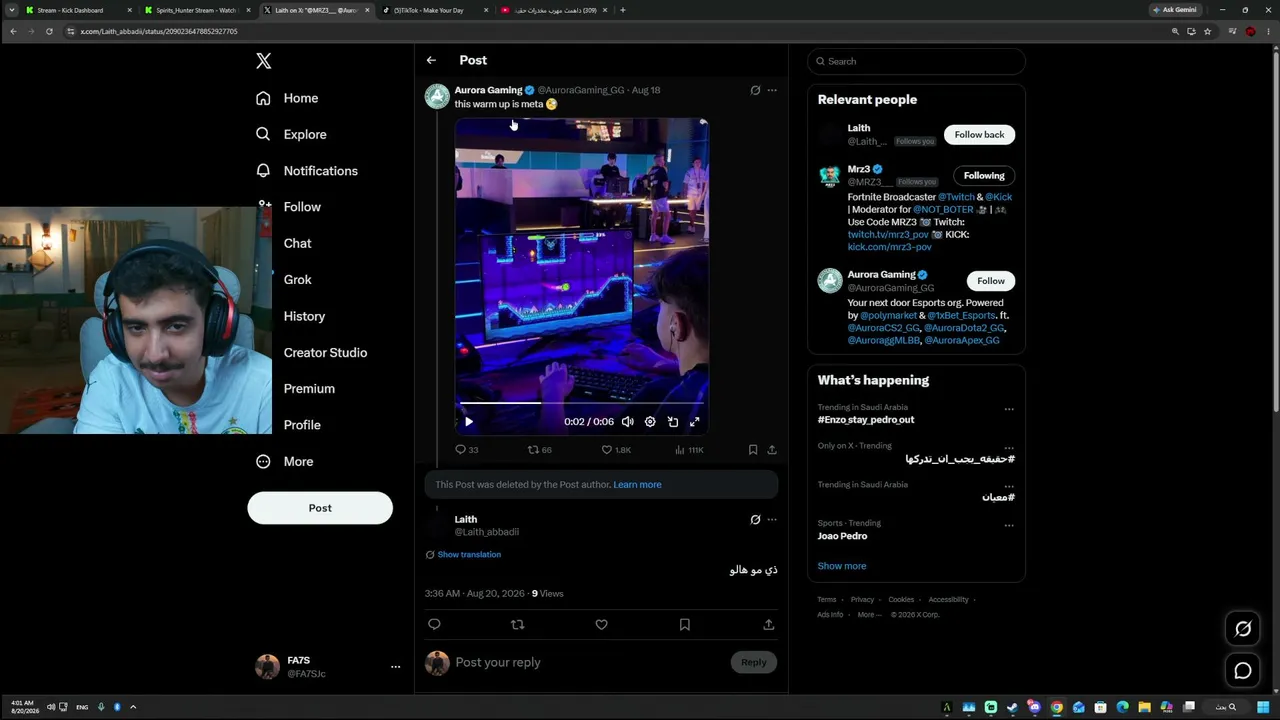1280x720 pixels.
Task: Click Show more under What's happening
Action: pos(842,566)
